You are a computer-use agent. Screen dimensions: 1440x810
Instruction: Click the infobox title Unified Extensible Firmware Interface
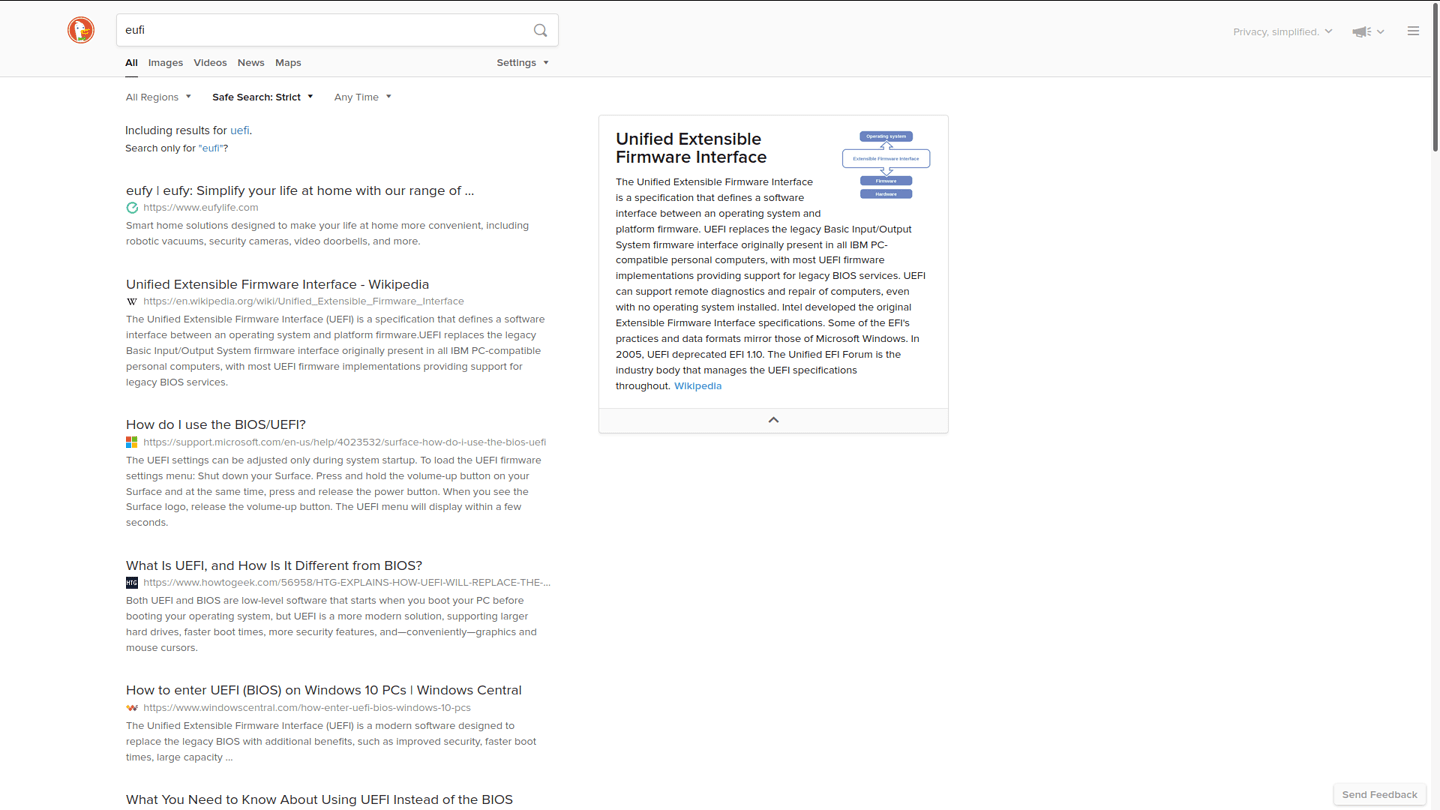click(691, 148)
